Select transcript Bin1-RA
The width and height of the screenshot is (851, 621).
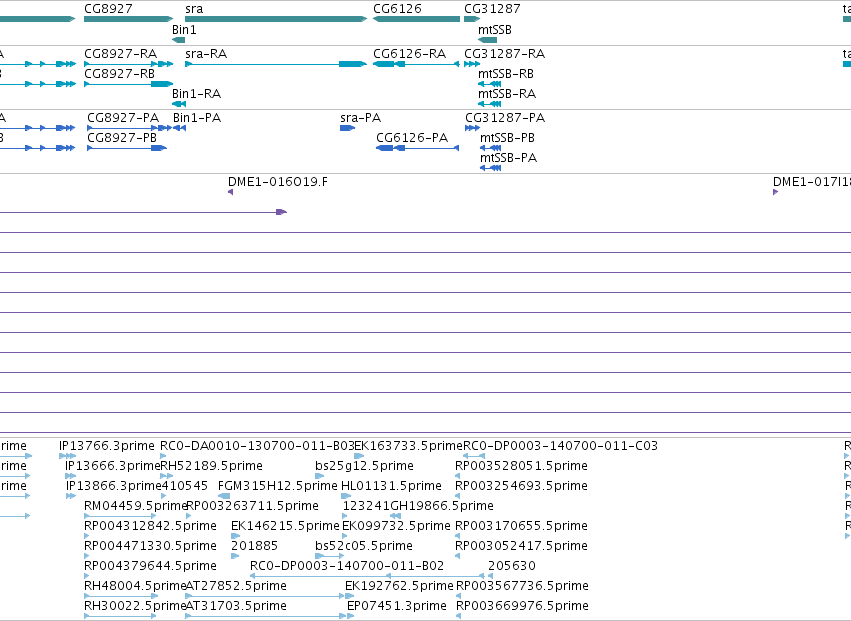tap(179, 104)
